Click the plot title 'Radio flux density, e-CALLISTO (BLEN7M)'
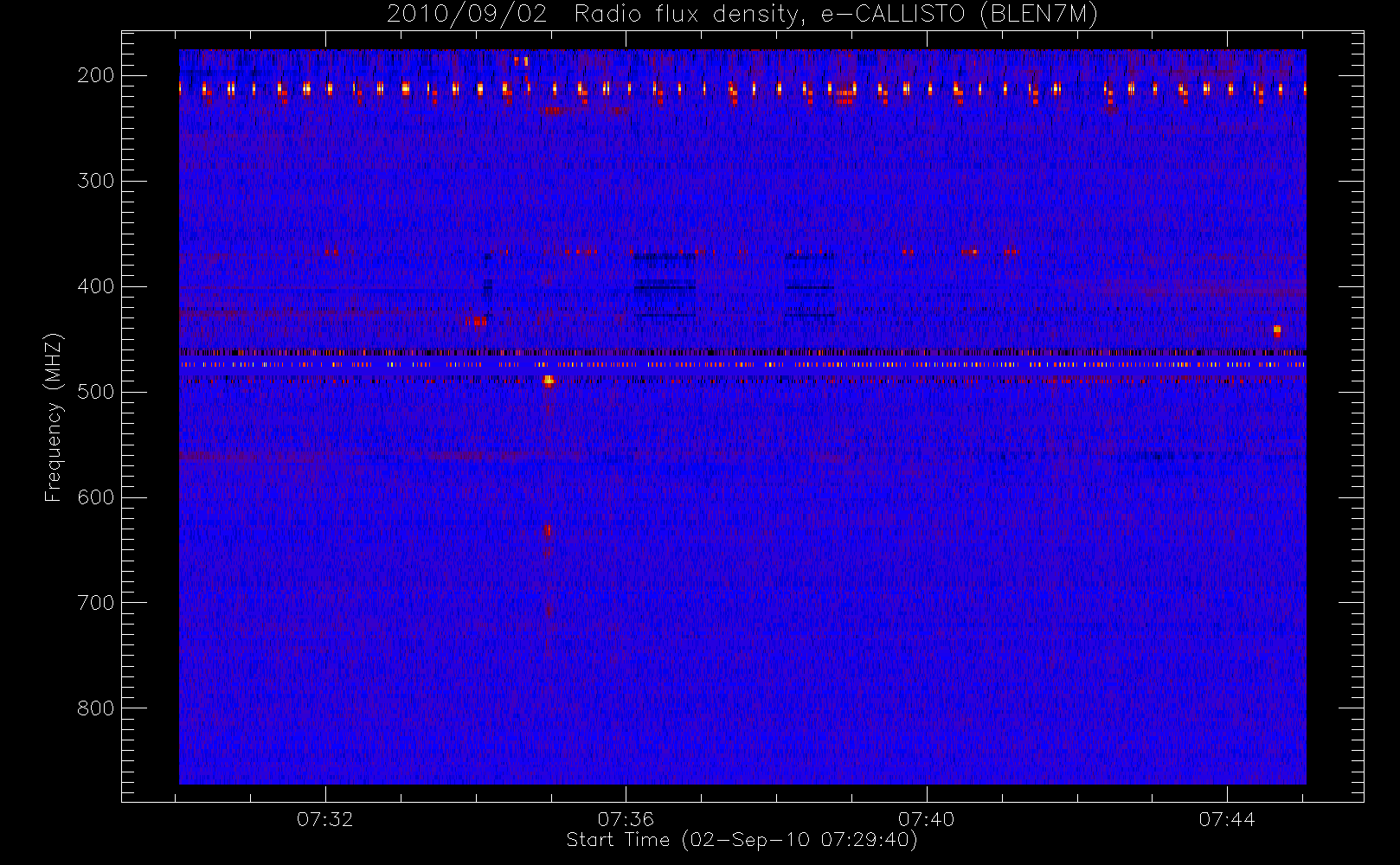The width and height of the screenshot is (1400, 865). coord(836,15)
